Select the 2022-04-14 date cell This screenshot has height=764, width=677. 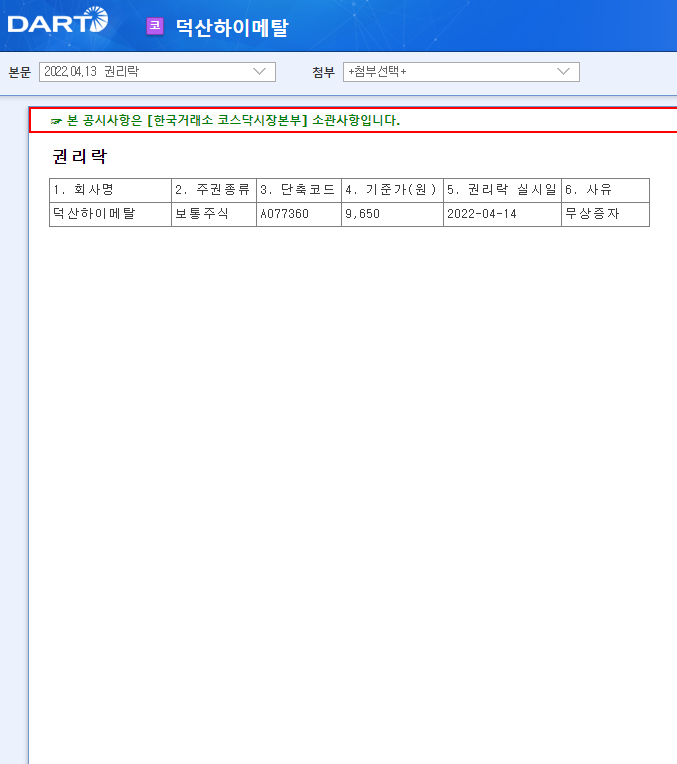point(503,214)
